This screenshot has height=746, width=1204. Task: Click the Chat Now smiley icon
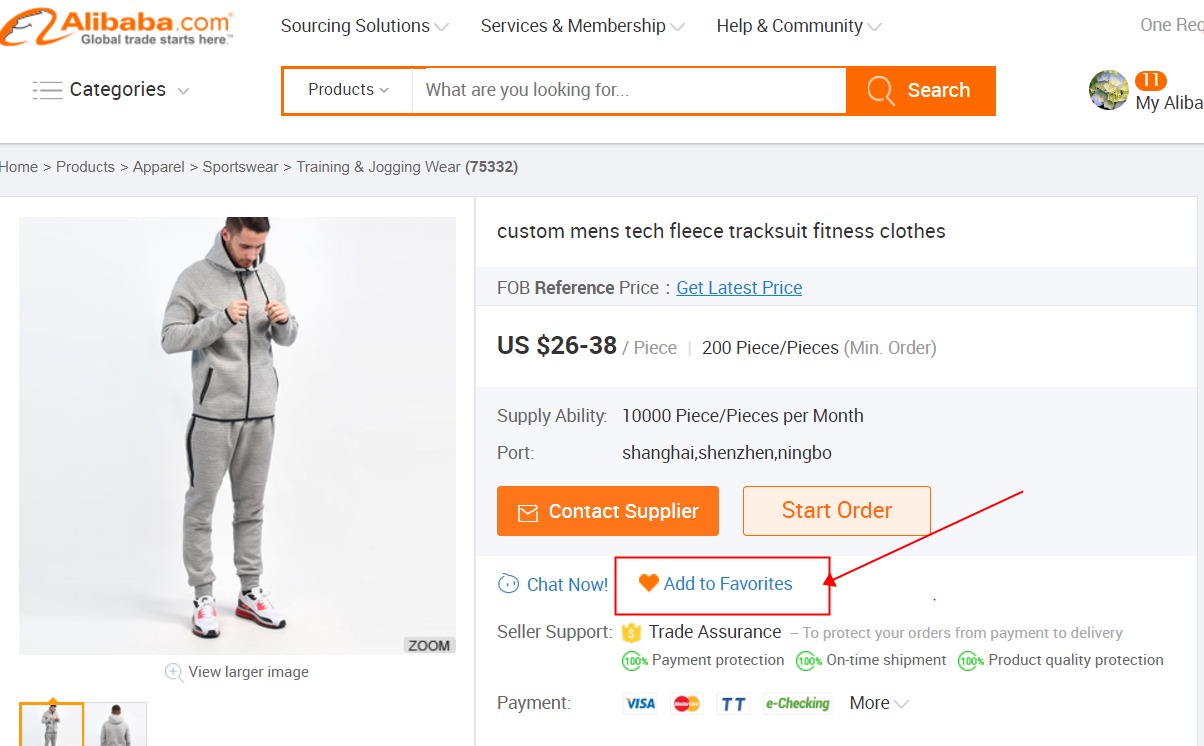508,584
